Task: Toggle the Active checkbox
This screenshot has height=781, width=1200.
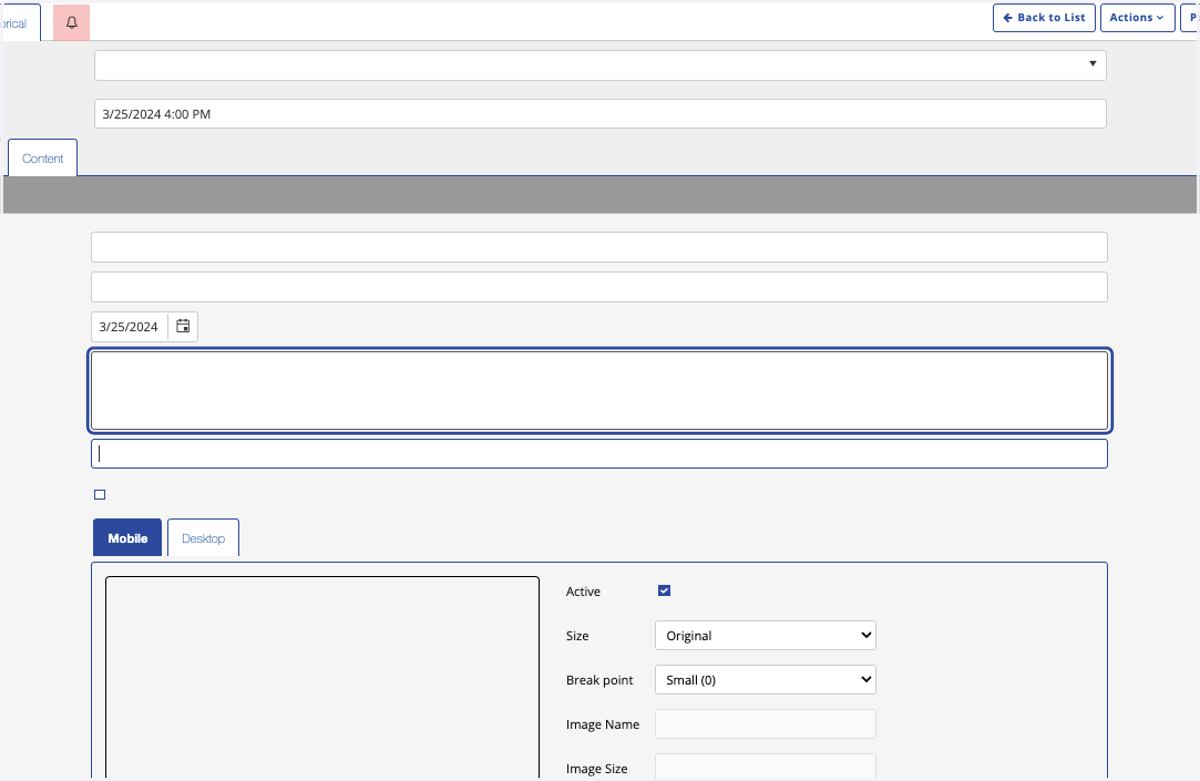Action: pos(664,591)
